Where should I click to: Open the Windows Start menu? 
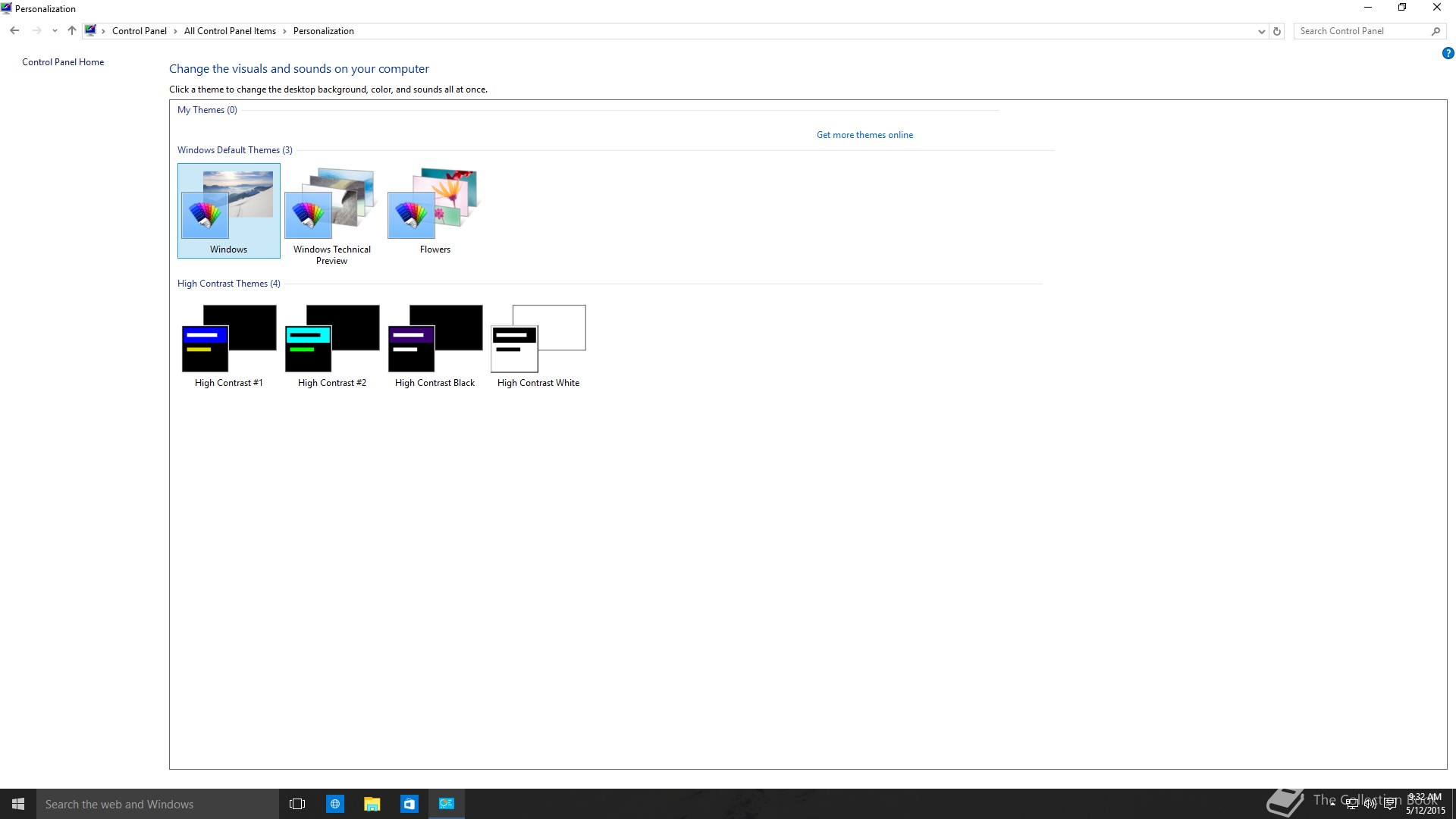[x=18, y=804]
